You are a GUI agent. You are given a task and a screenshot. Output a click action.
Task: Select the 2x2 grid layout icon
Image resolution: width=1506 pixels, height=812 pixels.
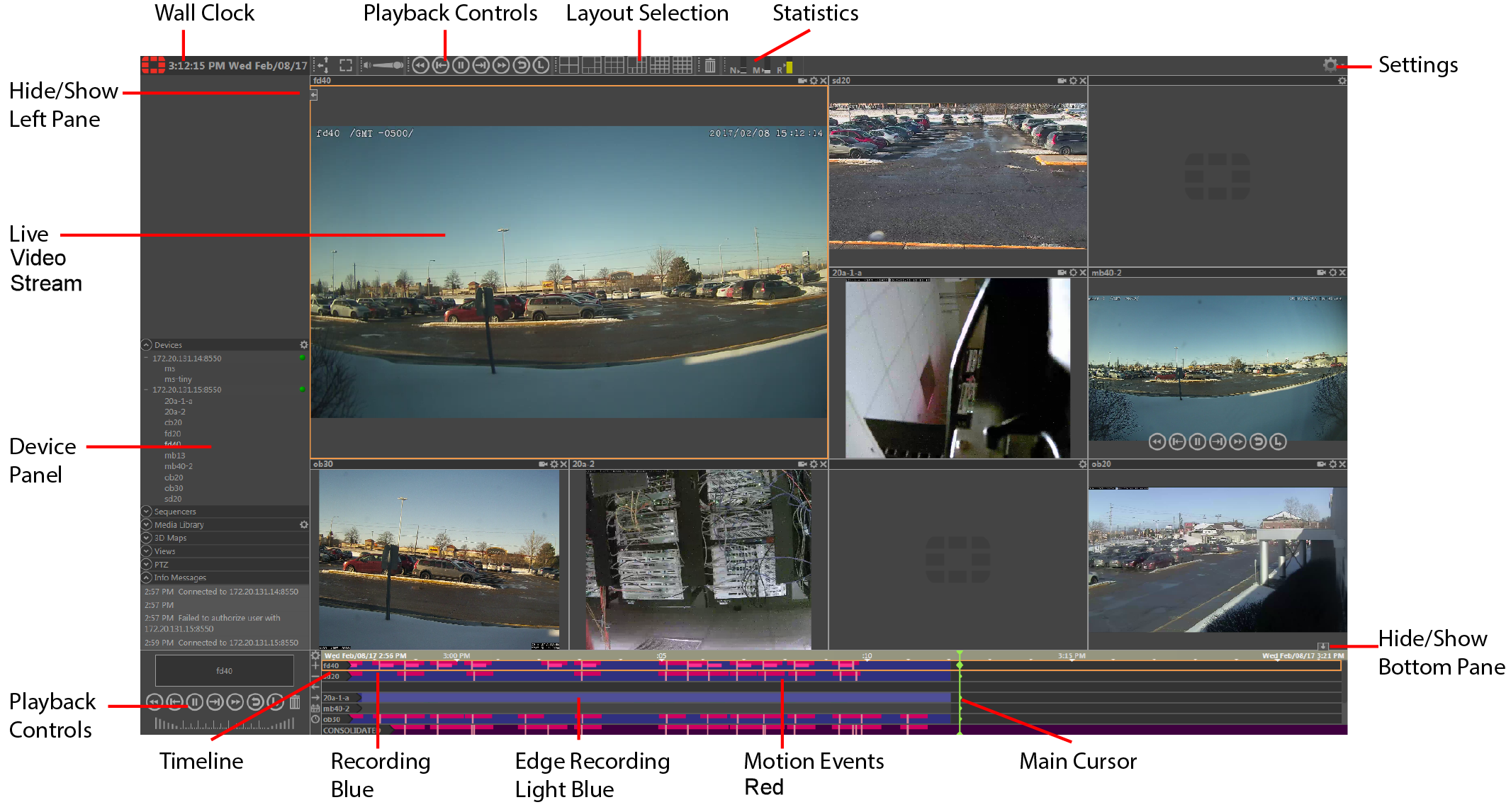(568, 66)
